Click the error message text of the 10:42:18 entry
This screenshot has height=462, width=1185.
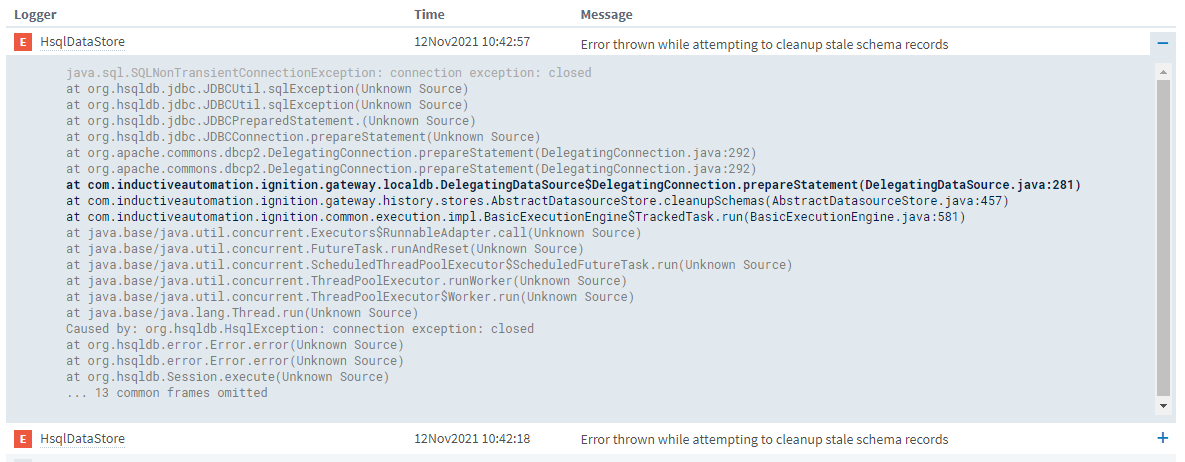coord(764,439)
